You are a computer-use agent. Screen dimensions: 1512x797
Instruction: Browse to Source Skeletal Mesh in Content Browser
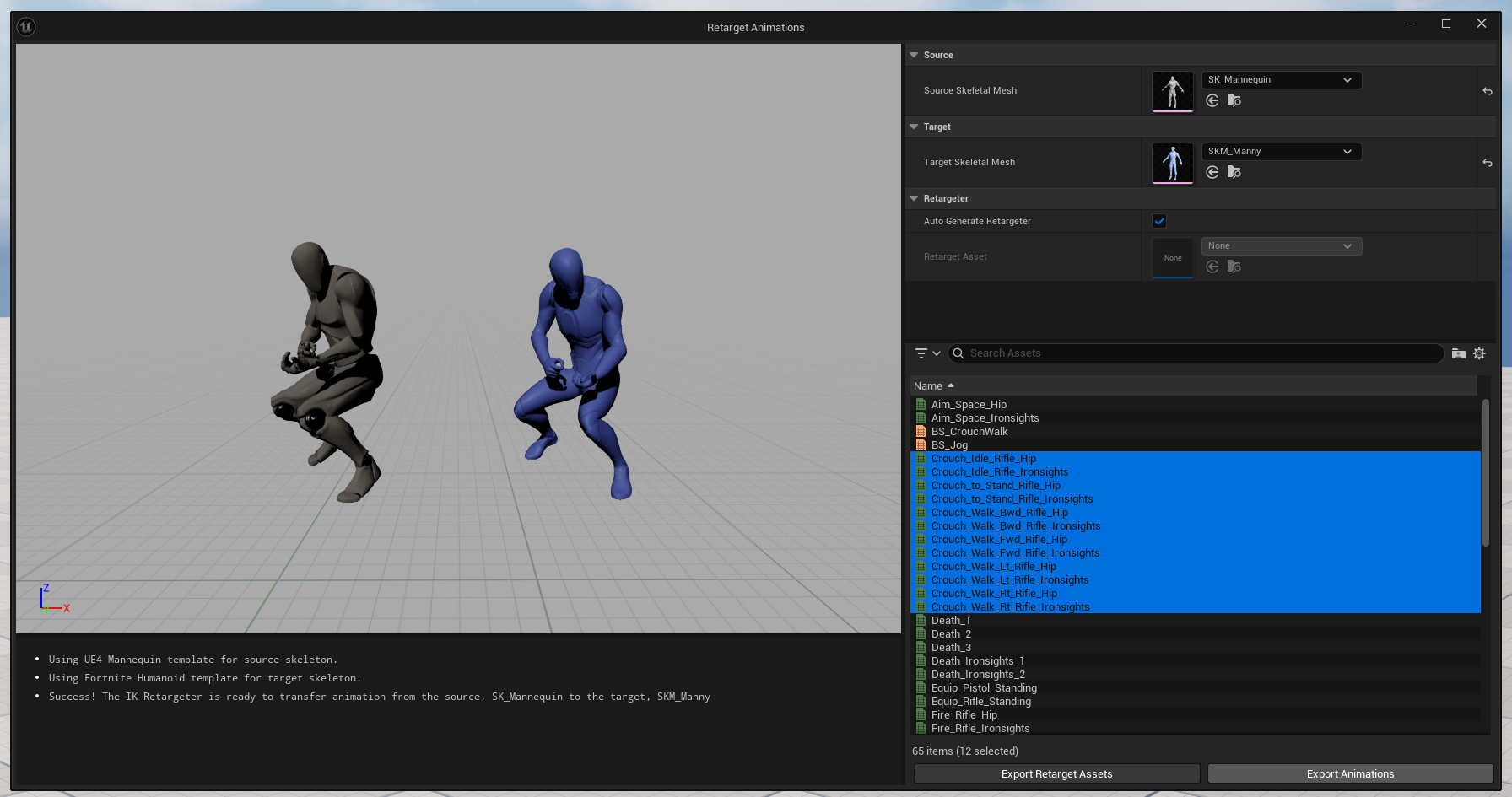click(1234, 101)
